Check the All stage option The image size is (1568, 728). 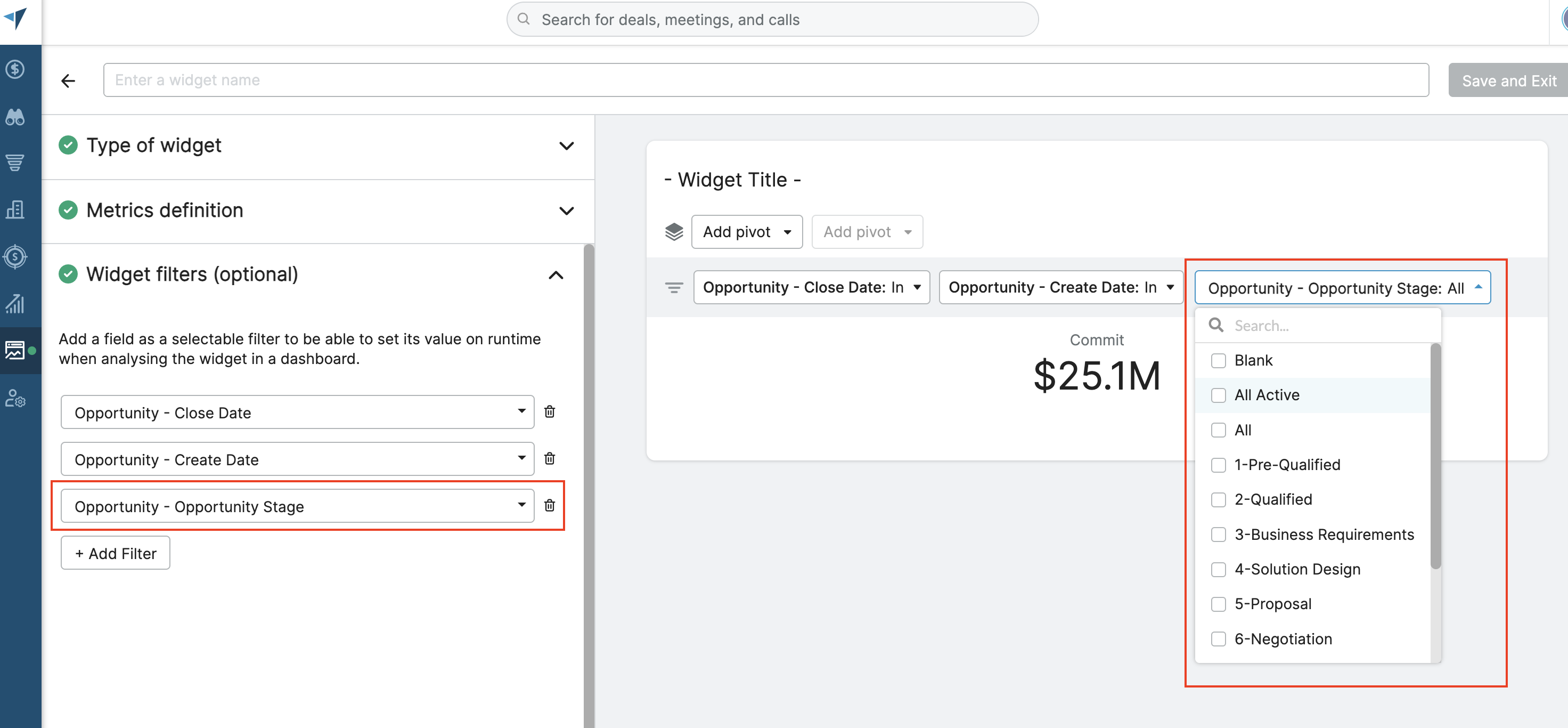[1218, 430]
